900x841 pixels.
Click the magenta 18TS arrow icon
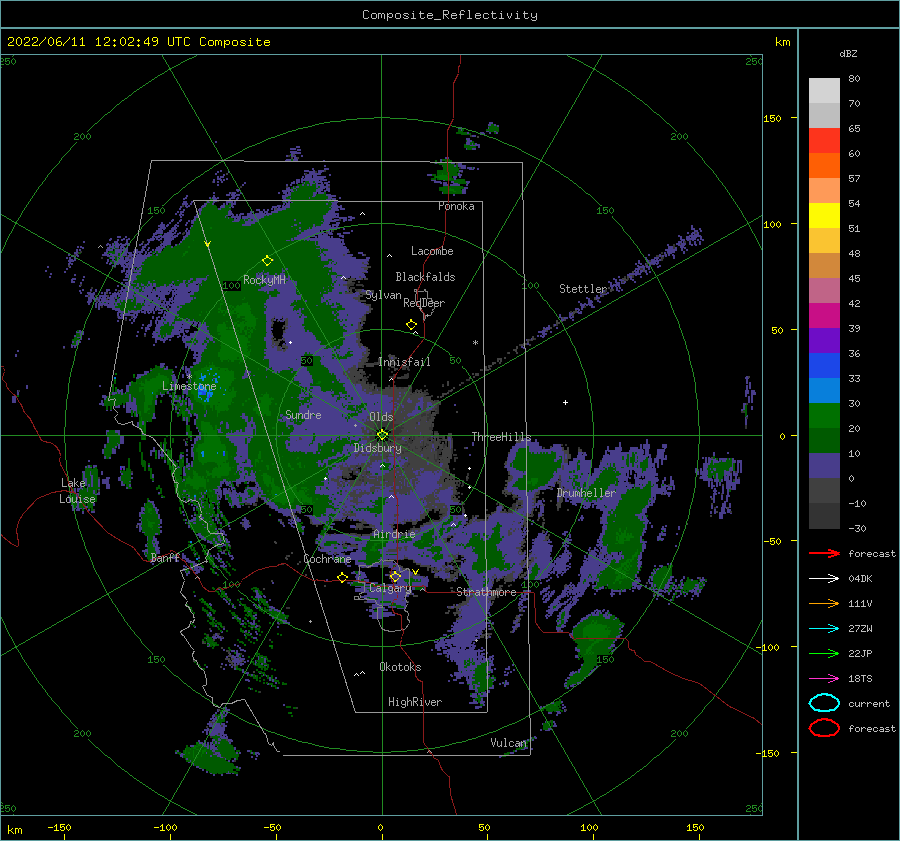824,679
